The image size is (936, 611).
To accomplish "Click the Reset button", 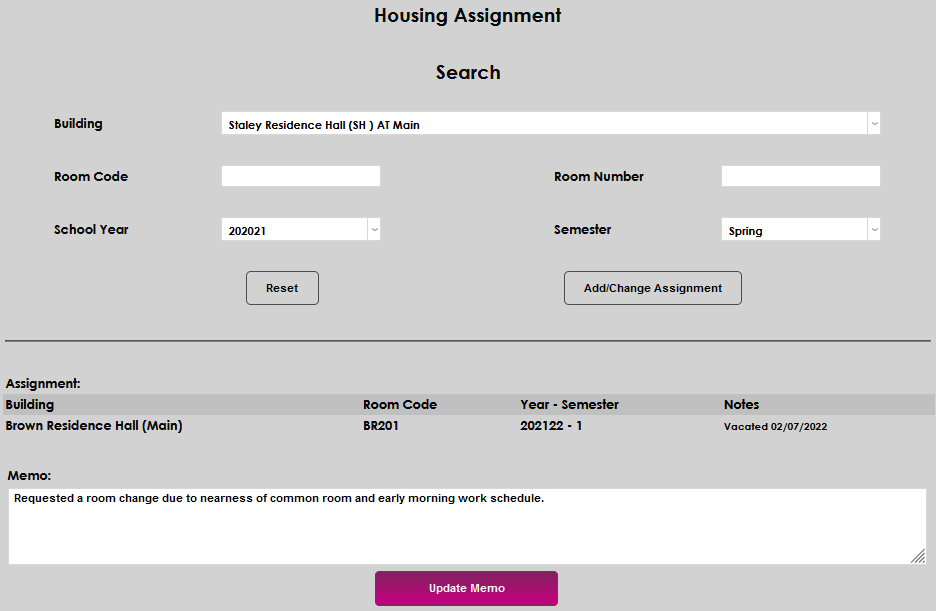I will pos(282,287).
